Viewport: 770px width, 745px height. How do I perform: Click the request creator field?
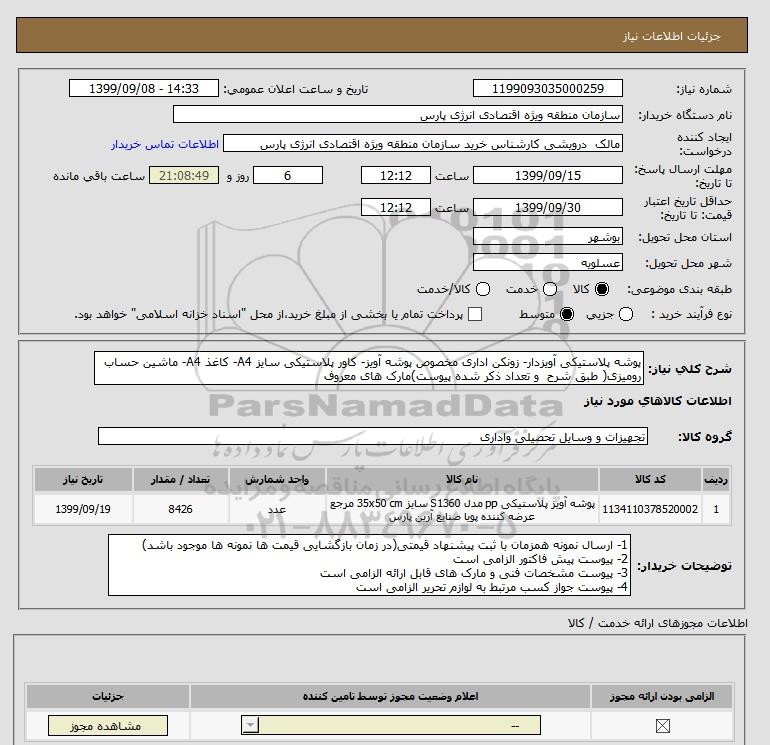click(423, 144)
